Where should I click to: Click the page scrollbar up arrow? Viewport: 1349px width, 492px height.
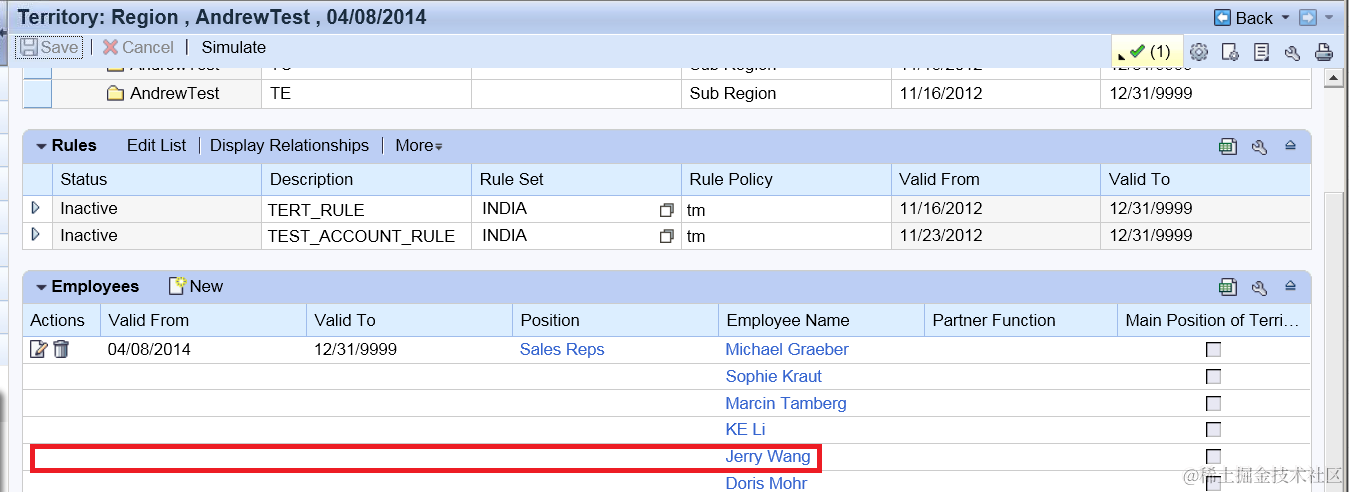click(x=1331, y=77)
